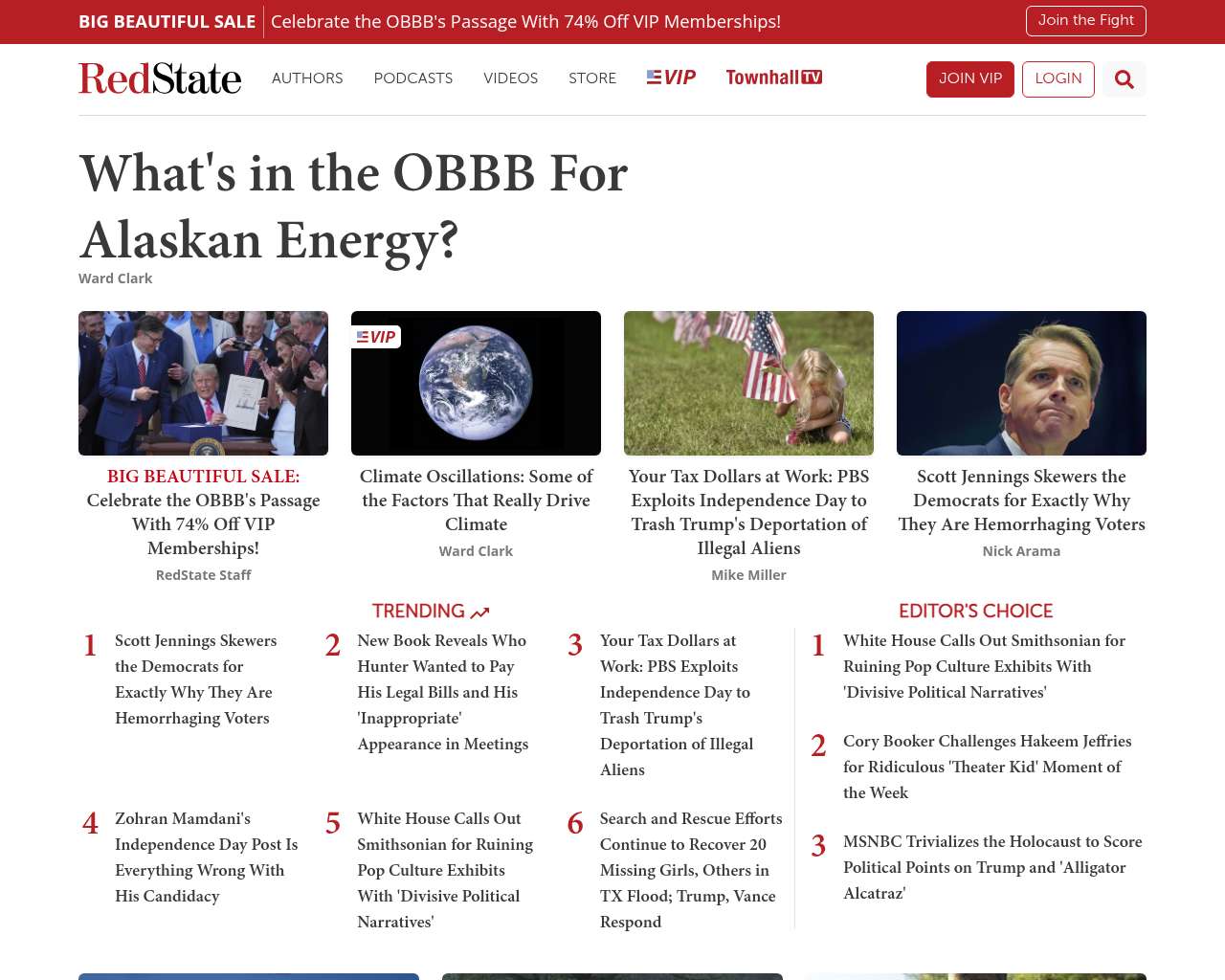This screenshot has width=1225, height=980.
Task: Visit the Store menu item
Action: point(592,78)
